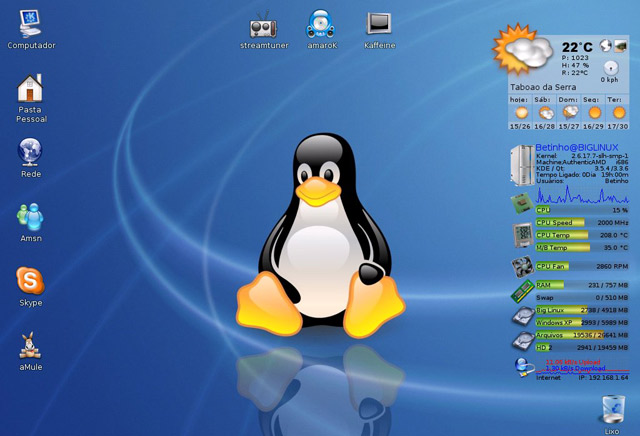This screenshot has width=640, height=436.
Task: Click the RAM memory stick icon
Action: pyautogui.click(x=522, y=291)
